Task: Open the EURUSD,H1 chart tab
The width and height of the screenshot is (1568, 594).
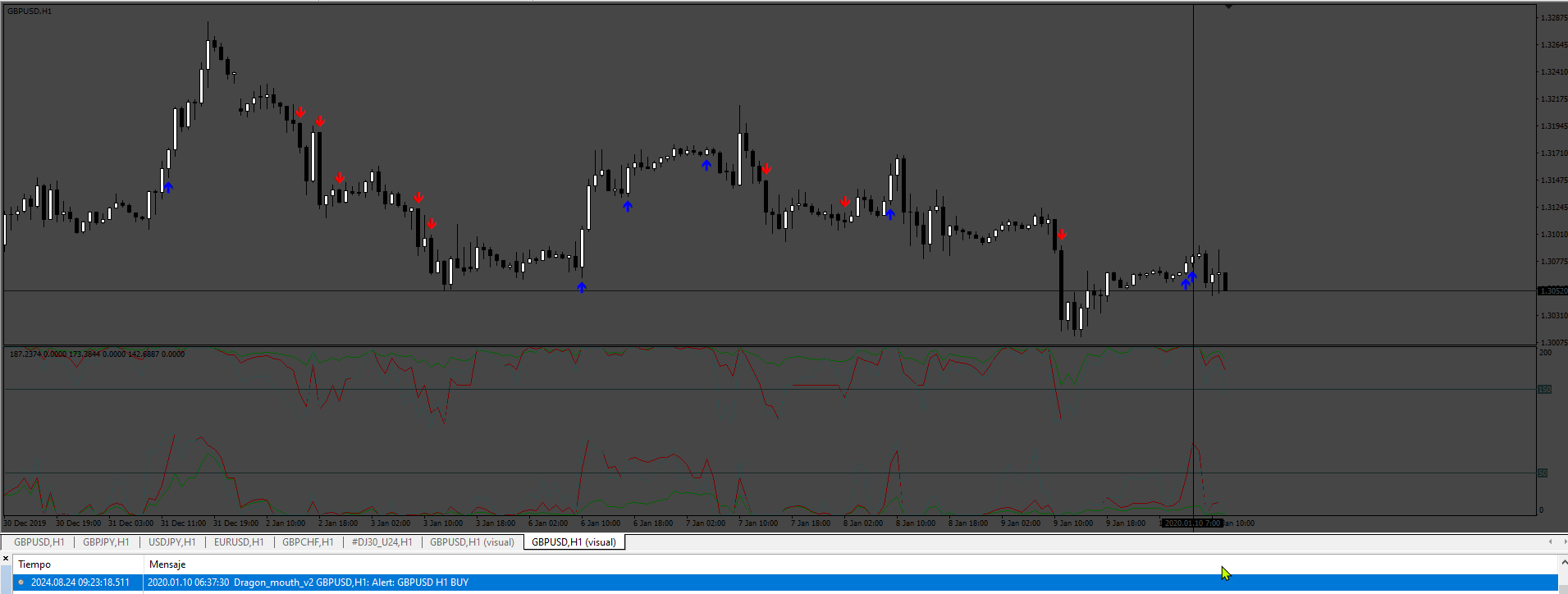Action: point(239,542)
